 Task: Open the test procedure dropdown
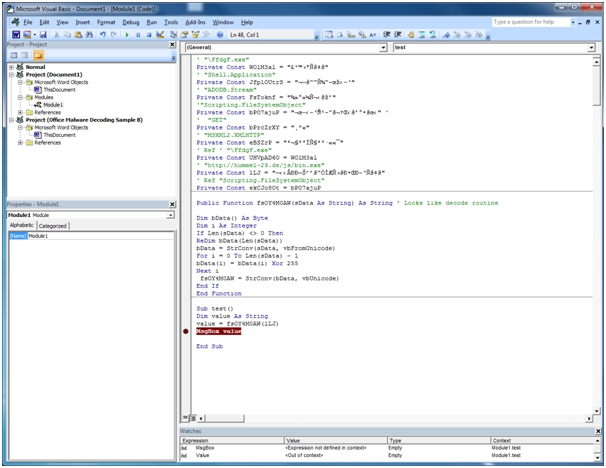coord(591,48)
